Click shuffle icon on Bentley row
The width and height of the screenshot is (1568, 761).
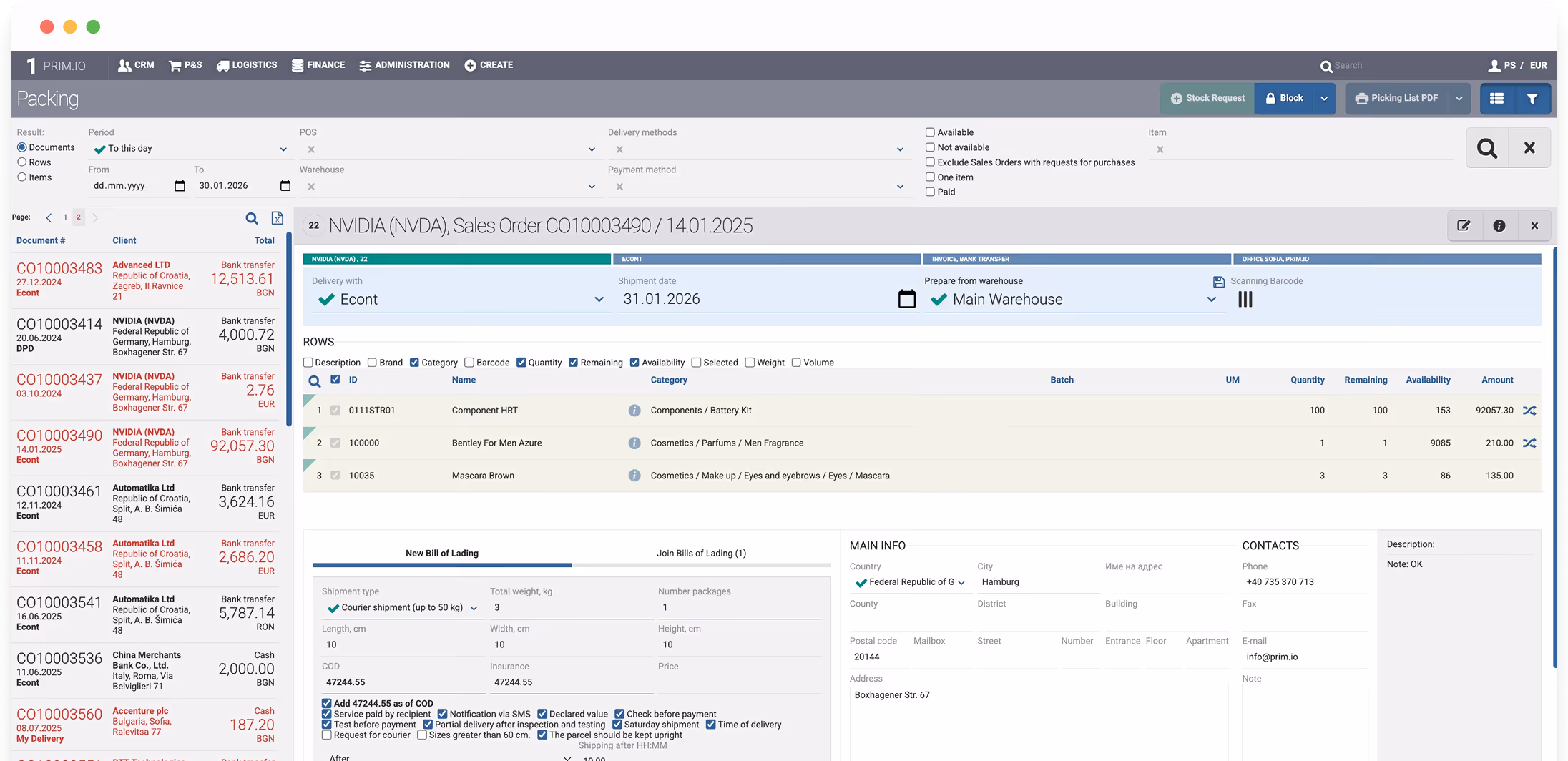pyautogui.click(x=1529, y=443)
